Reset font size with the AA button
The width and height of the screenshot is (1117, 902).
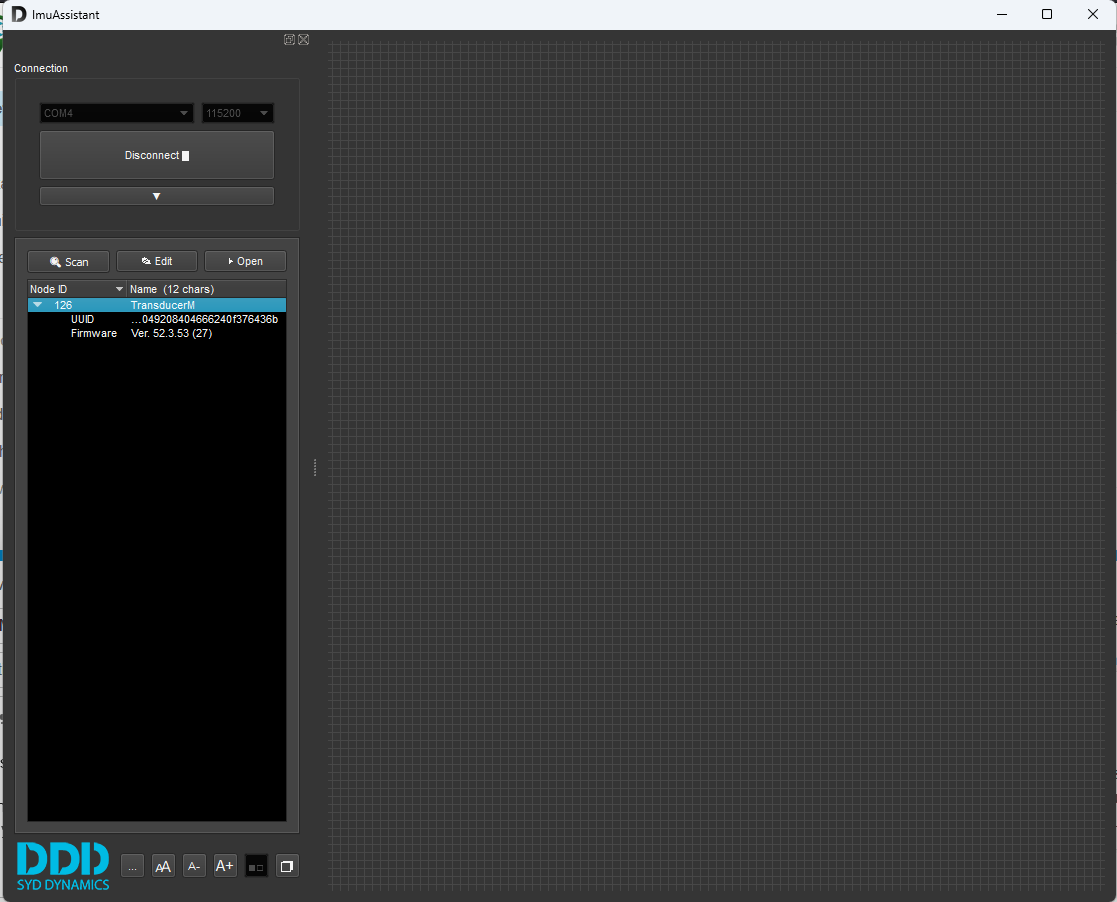(x=163, y=866)
